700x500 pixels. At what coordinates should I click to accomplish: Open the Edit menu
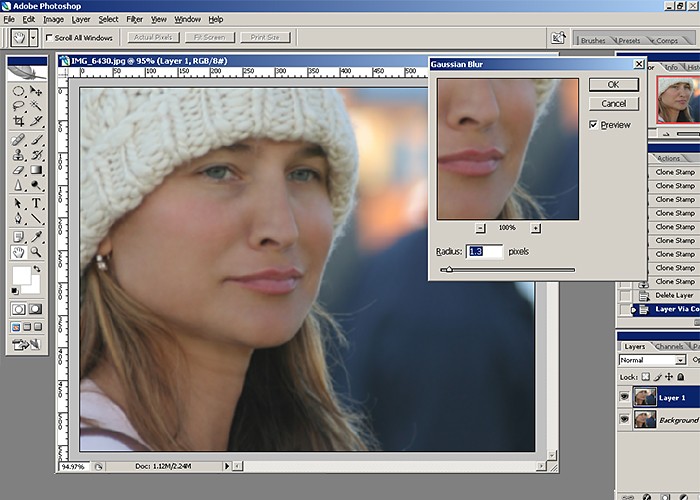click(x=29, y=19)
